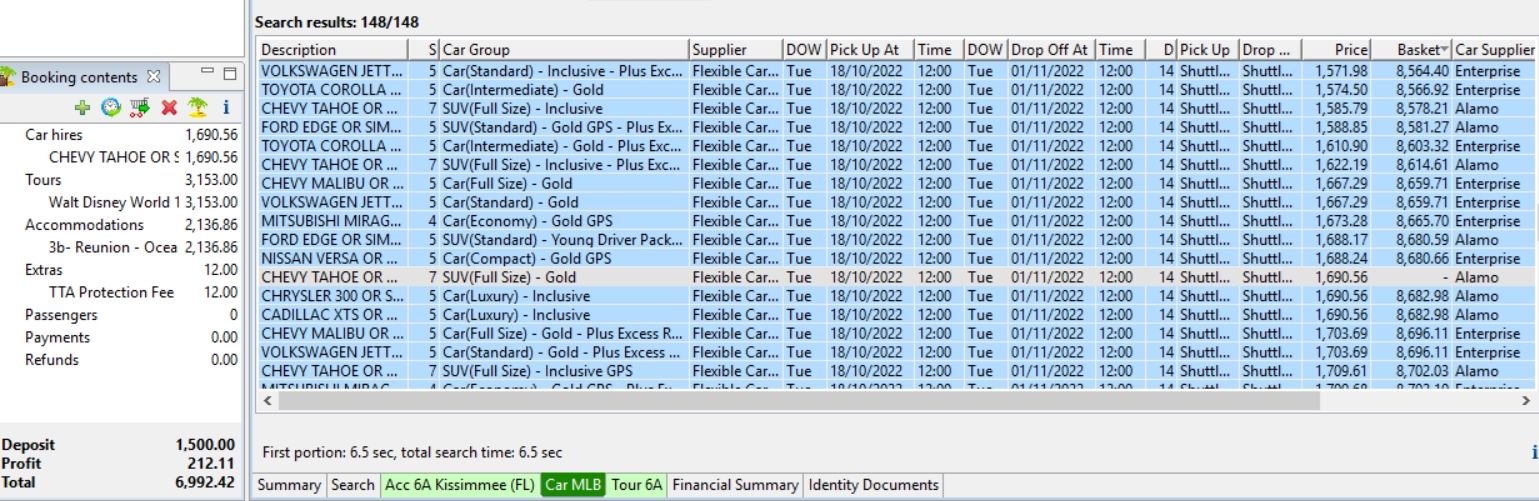Sort by the Car Supplier column header
This screenshot has width=1539, height=501.
pyautogui.click(x=1494, y=49)
